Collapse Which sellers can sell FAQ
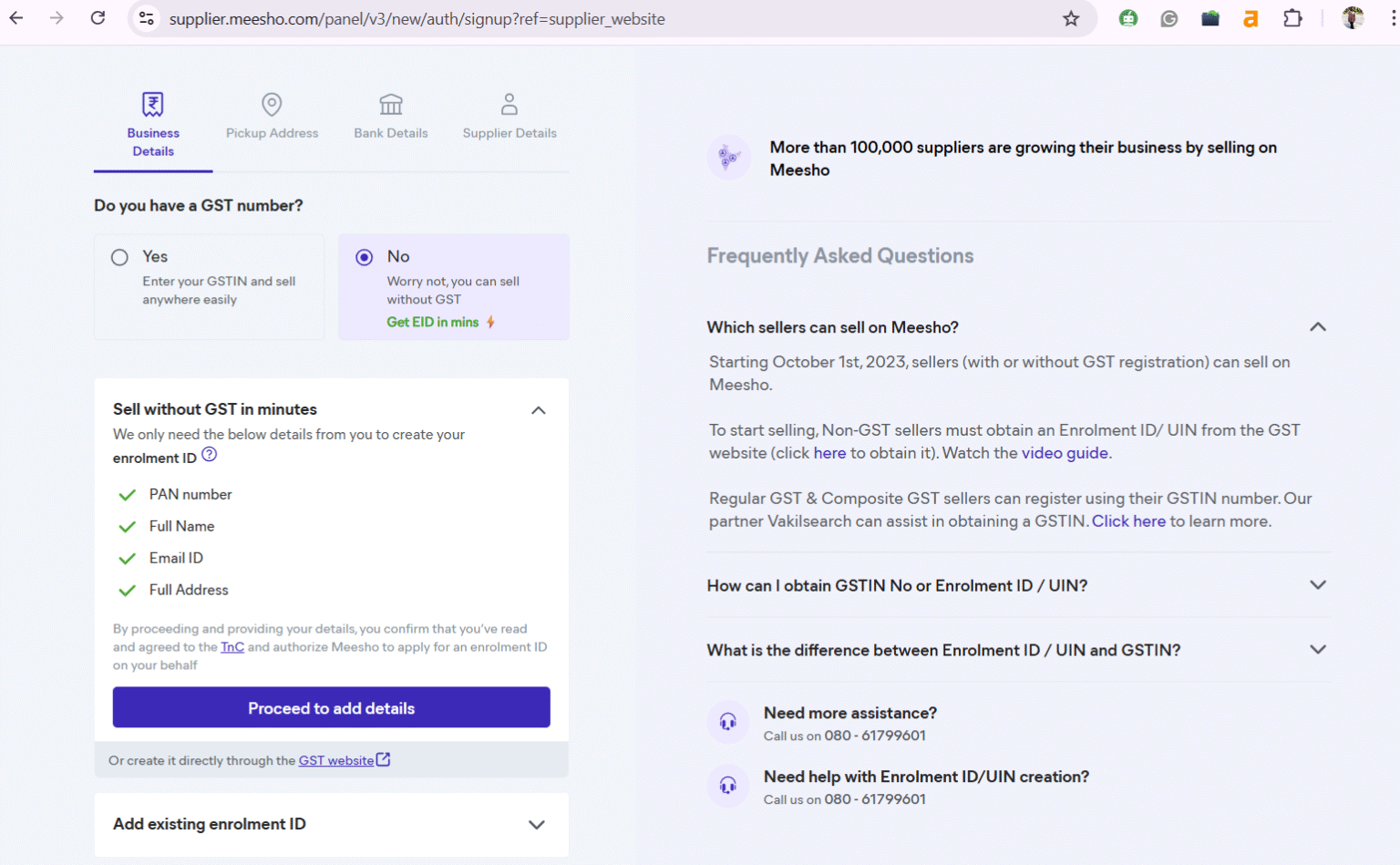The height and width of the screenshot is (865, 1400). point(1317,327)
